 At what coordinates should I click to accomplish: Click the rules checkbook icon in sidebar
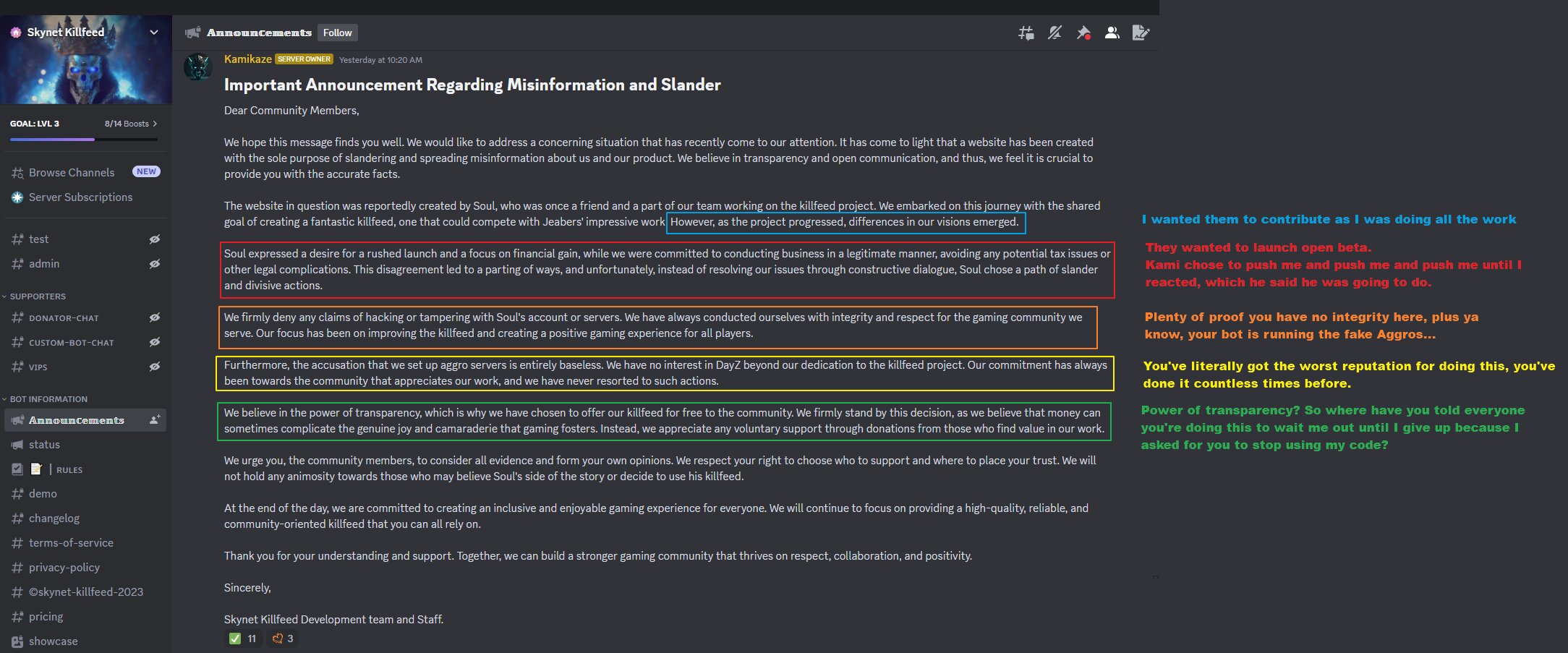[17, 469]
